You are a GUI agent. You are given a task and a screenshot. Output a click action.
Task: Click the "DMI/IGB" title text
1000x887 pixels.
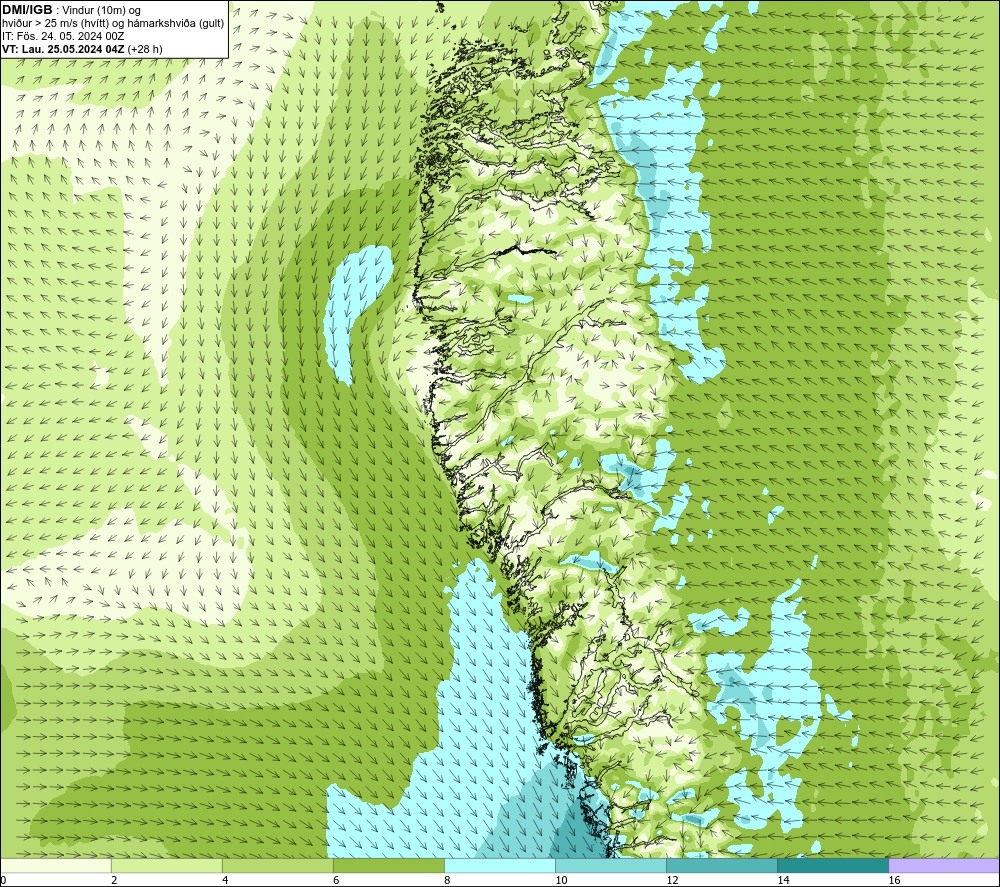pyautogui.click(x=27, y=10)
